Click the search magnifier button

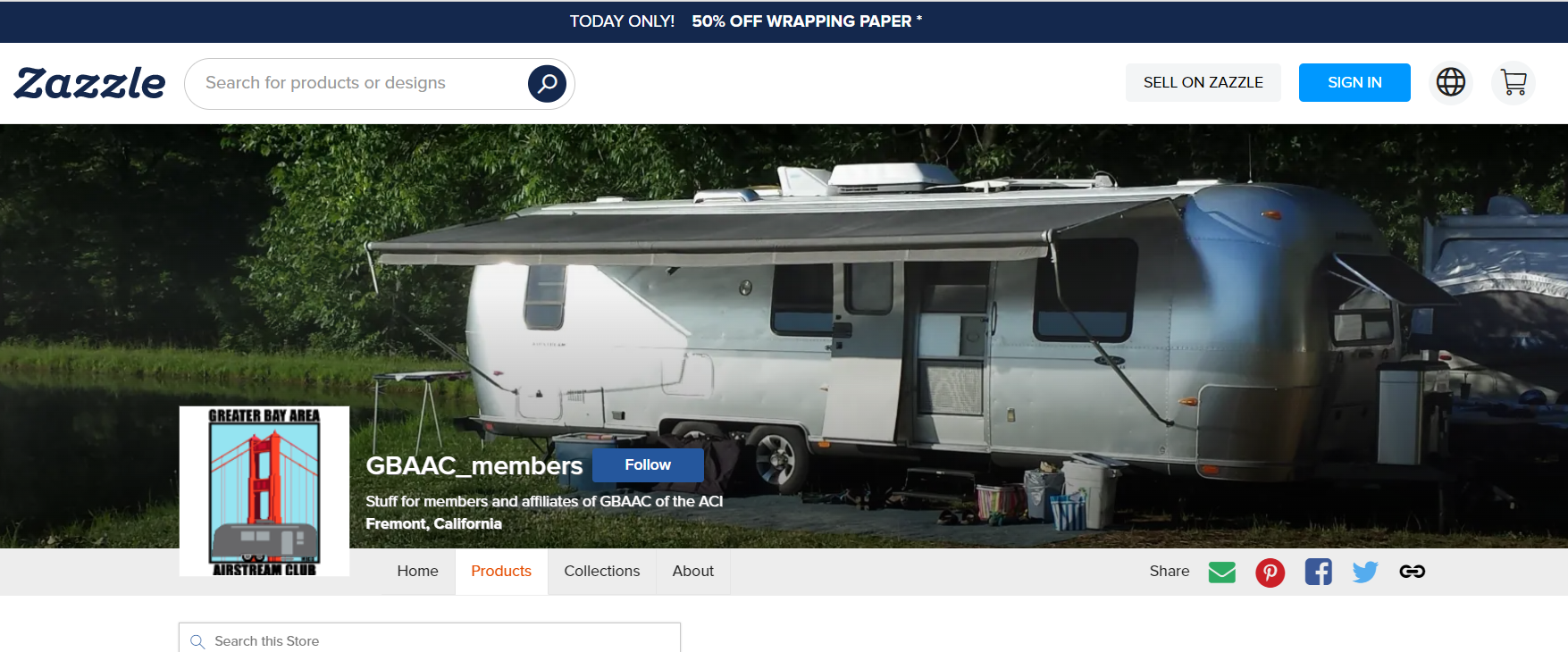547,83
